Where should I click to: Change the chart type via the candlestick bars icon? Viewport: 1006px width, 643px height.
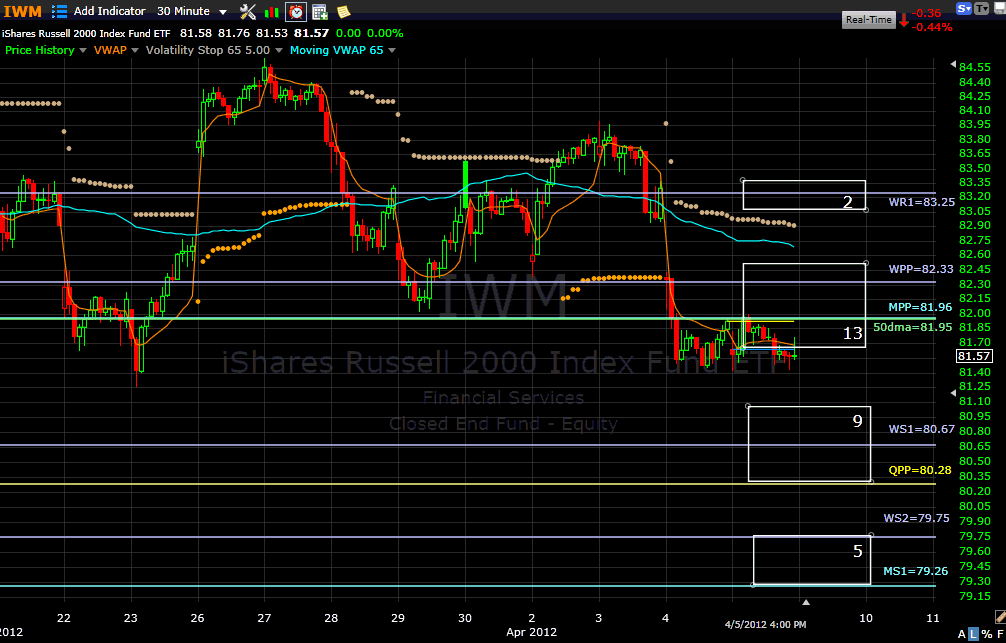[272, 12]
